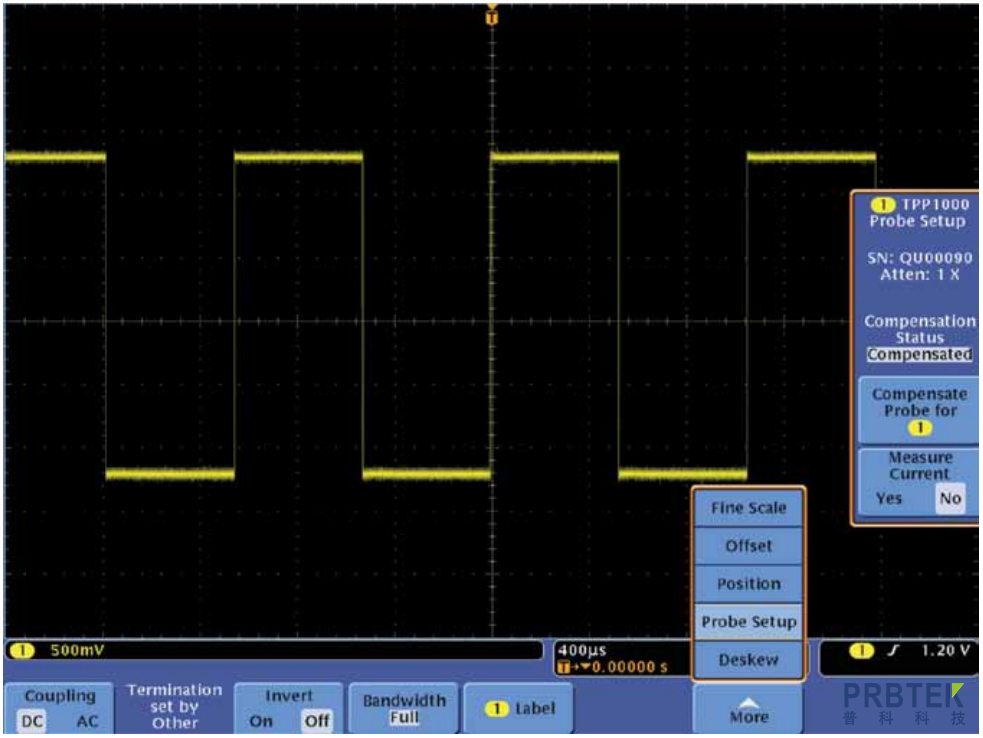Turn Invert On
983x738 pixels.
[261, 720]
